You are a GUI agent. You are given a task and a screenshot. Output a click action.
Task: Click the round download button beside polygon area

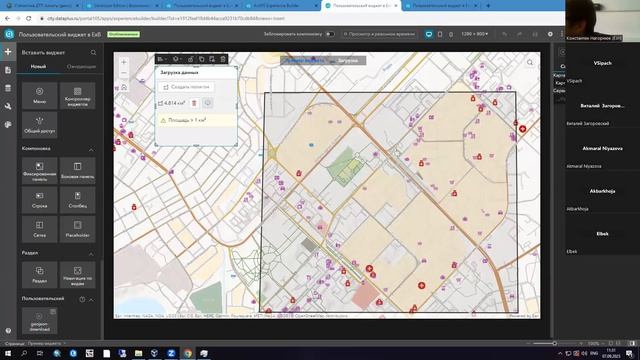207,103
